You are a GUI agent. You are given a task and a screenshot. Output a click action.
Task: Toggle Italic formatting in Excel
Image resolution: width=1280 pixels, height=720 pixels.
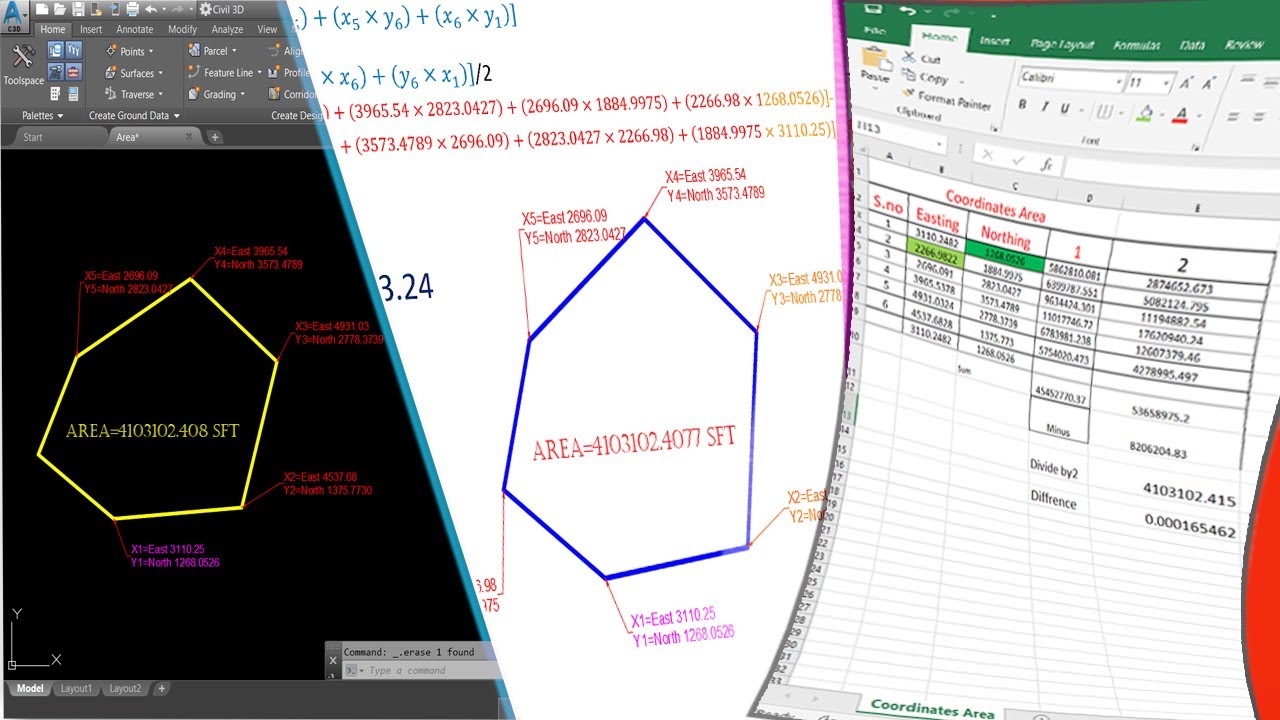pyautogui.click(x=1045, y=106)
